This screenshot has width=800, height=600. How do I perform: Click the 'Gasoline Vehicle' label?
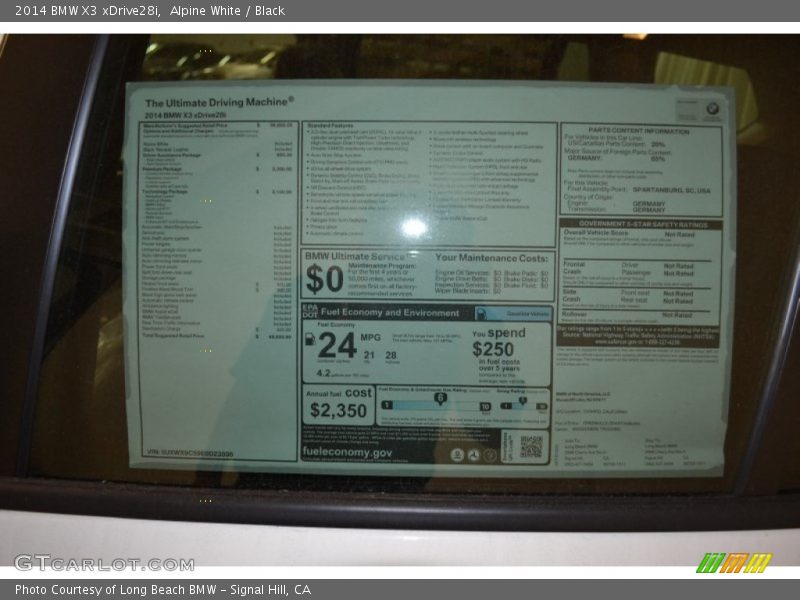(x=528, y=313)
